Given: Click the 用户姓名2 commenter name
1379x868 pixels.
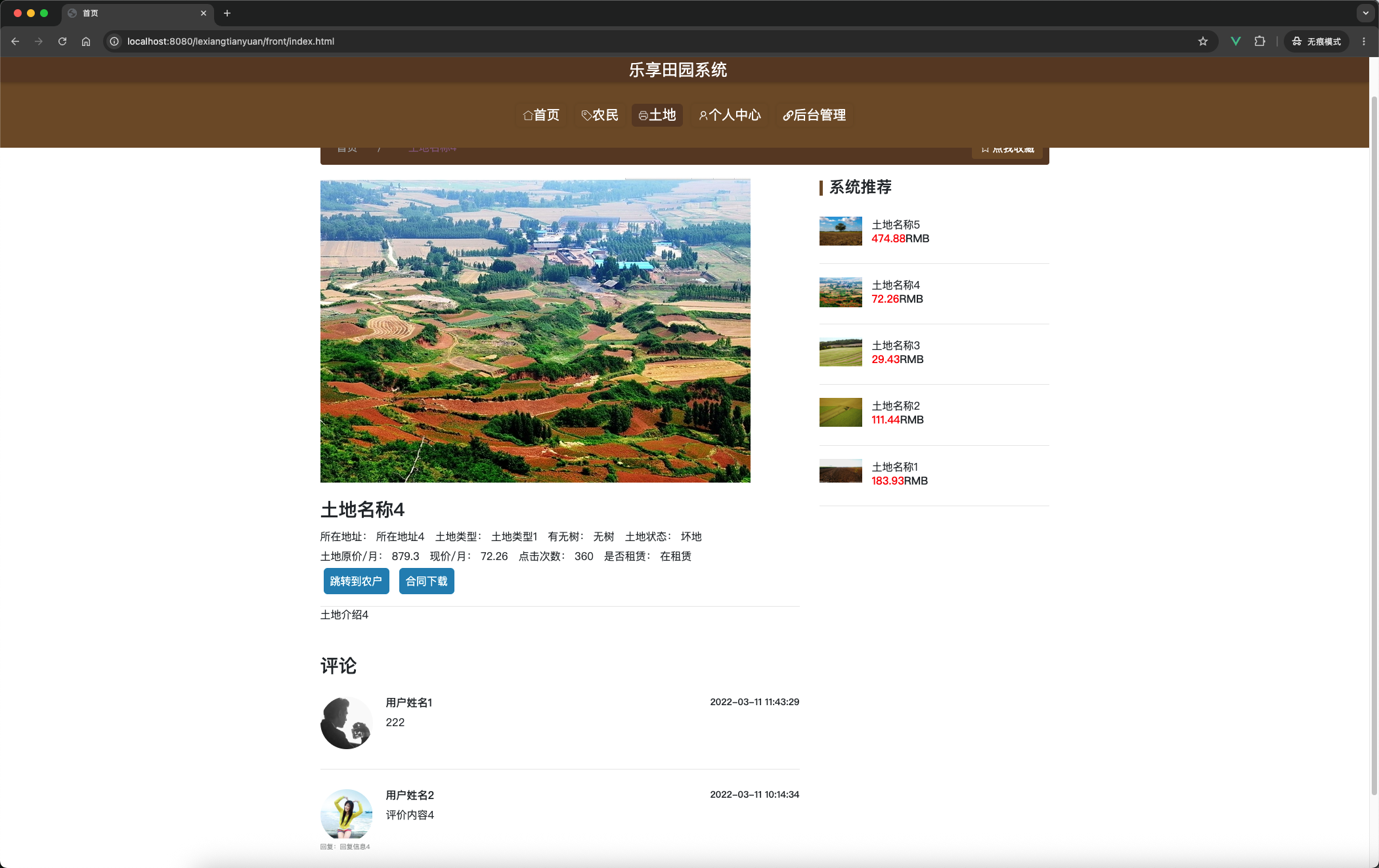Looking at the screenshot, I should tap(410, 795).
